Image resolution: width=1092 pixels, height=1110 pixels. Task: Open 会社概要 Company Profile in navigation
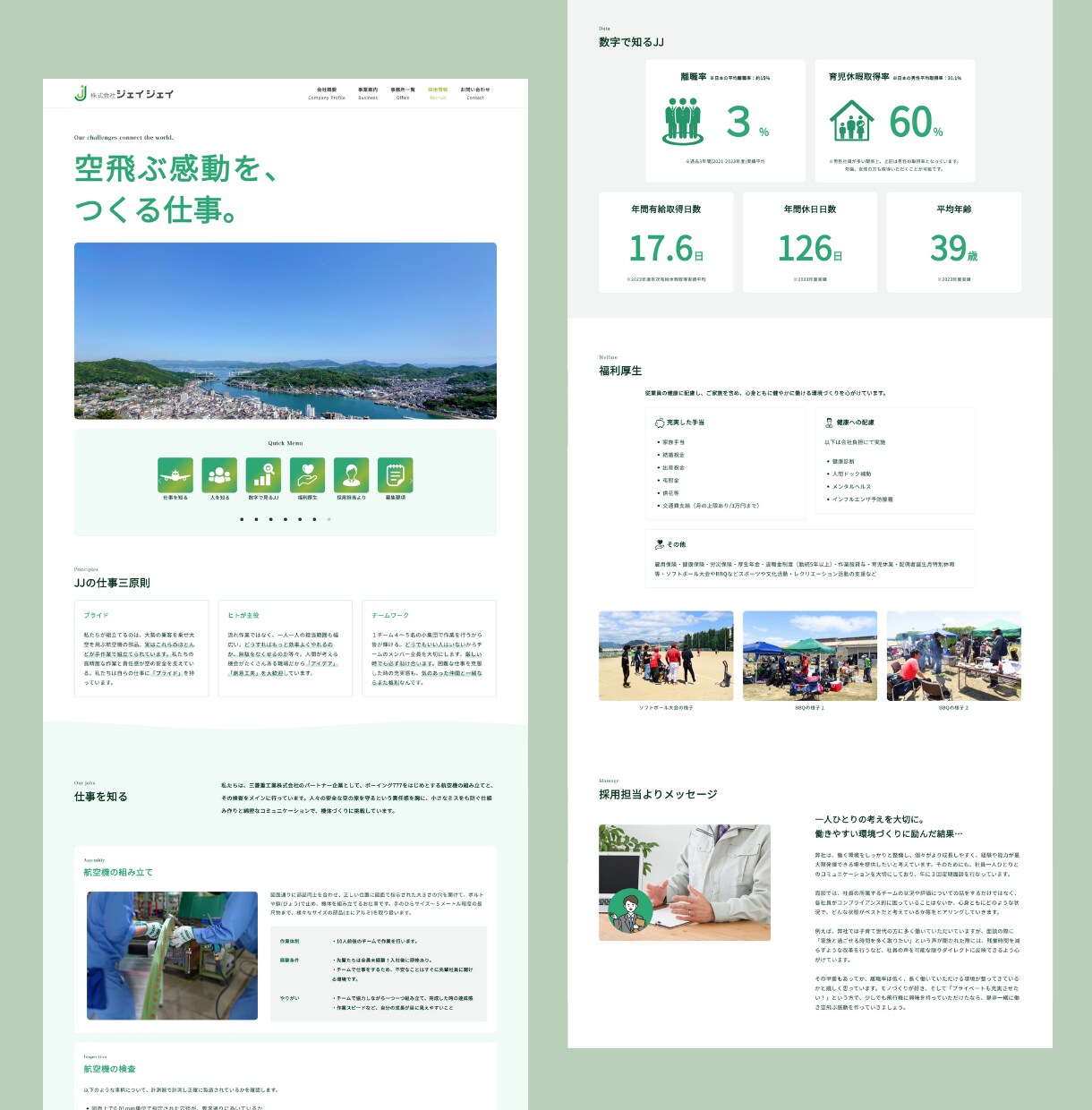pos(327,93)
